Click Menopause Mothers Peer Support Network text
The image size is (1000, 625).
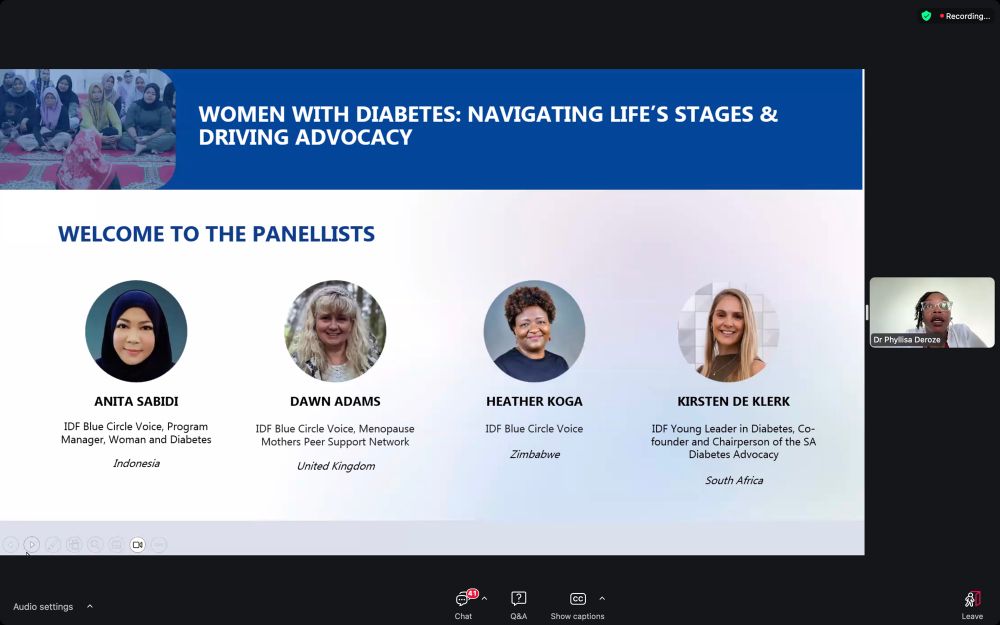click(x=335, y=436)
